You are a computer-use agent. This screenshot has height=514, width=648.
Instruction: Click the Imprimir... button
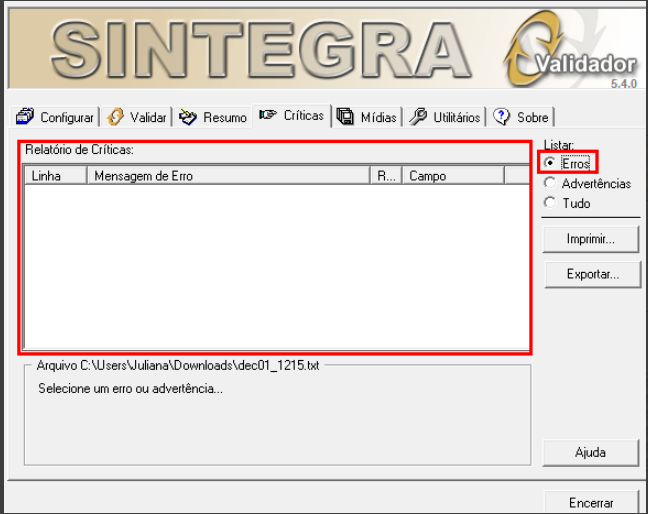click(x=591, y=239)
